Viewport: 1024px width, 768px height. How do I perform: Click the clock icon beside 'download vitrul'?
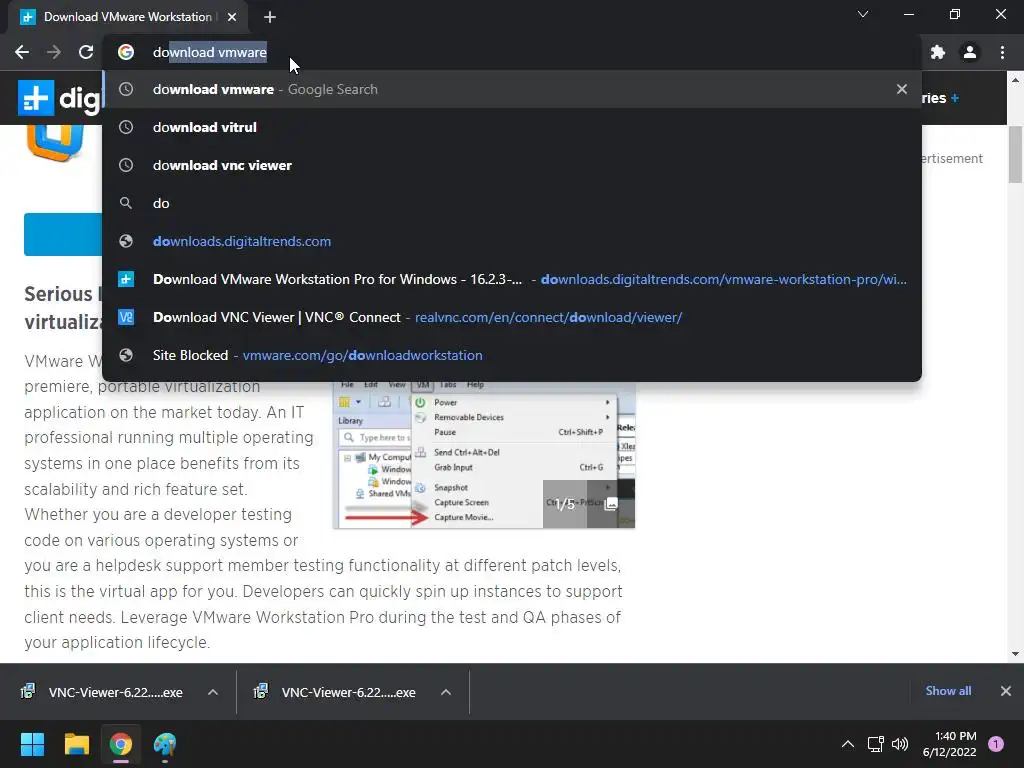coord(126,127)
